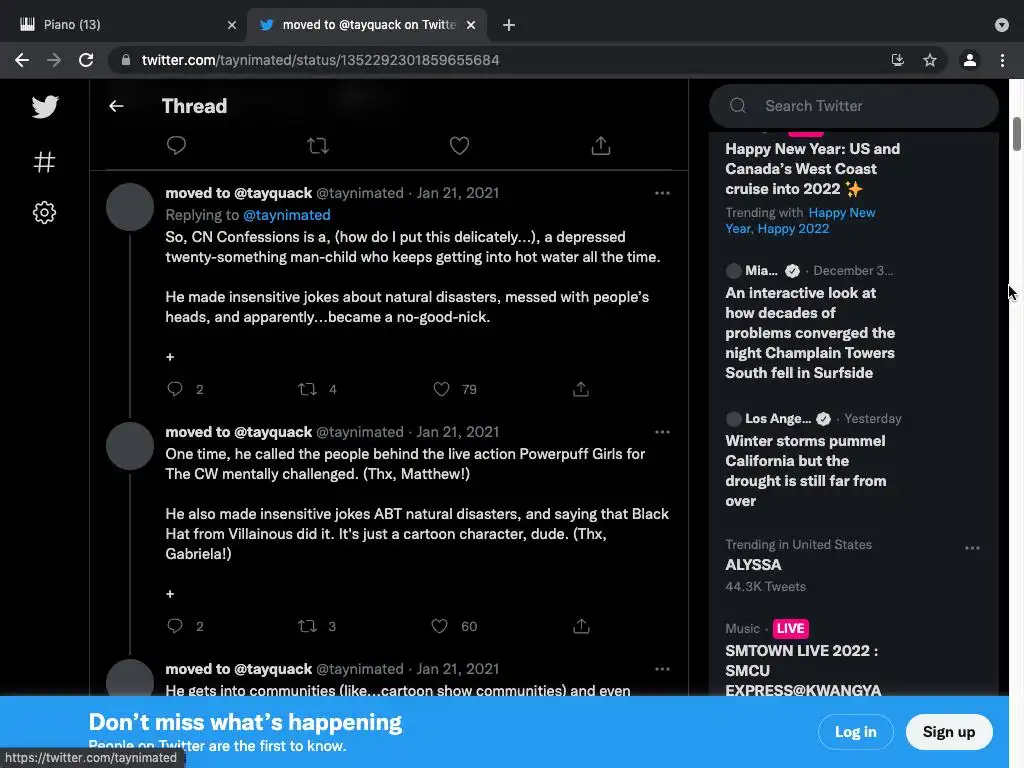Click the pink LIVE badge next to Music
1024x768 pixels.
click(x=790, y=628)
